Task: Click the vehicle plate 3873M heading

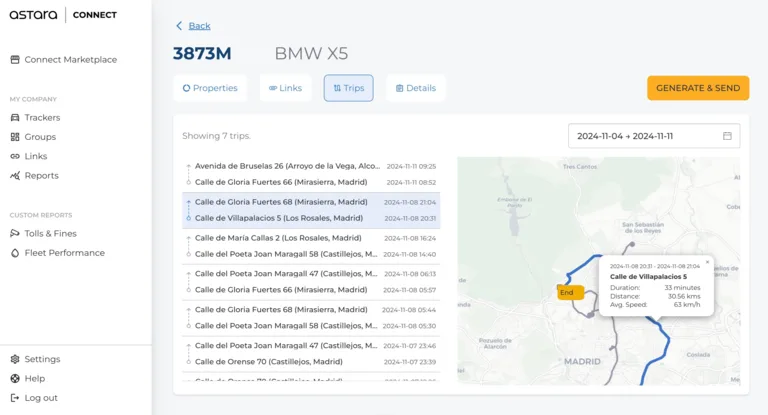Action: coord(202,53)
